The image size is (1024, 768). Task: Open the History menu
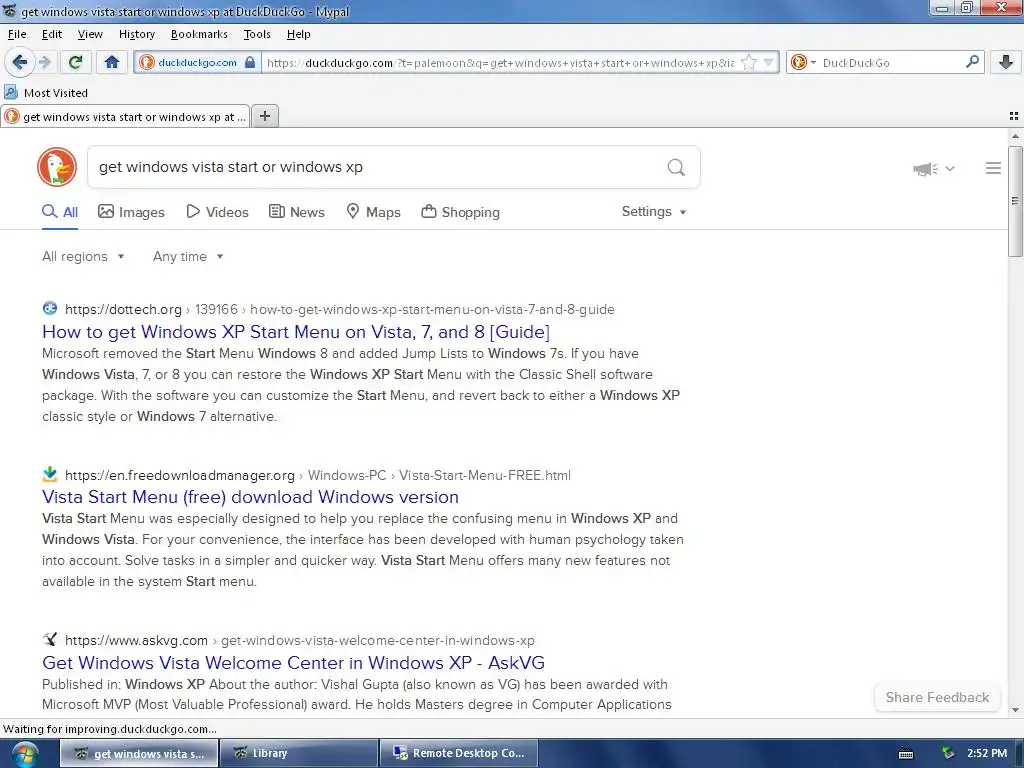click(x=136, y=34)
